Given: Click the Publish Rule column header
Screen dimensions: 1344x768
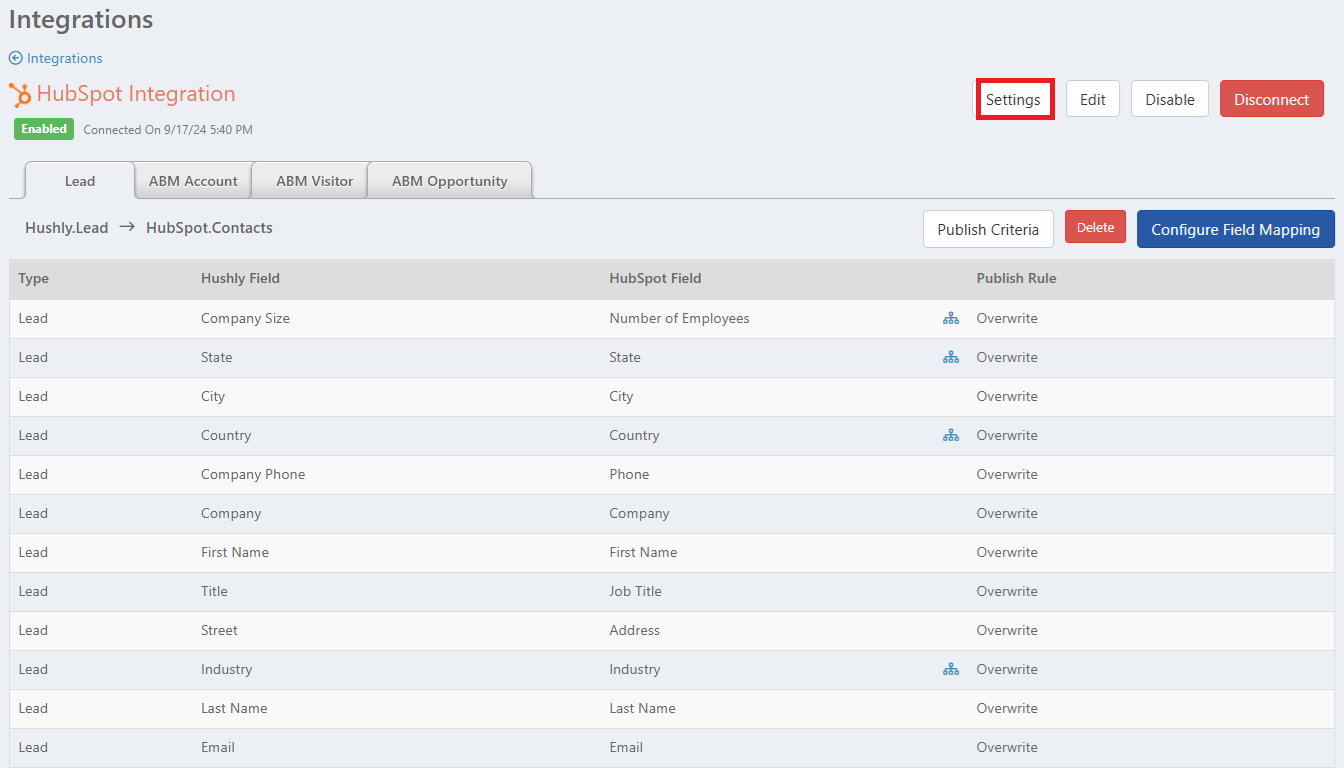Looking at the screenshot, I should 1016,279.
